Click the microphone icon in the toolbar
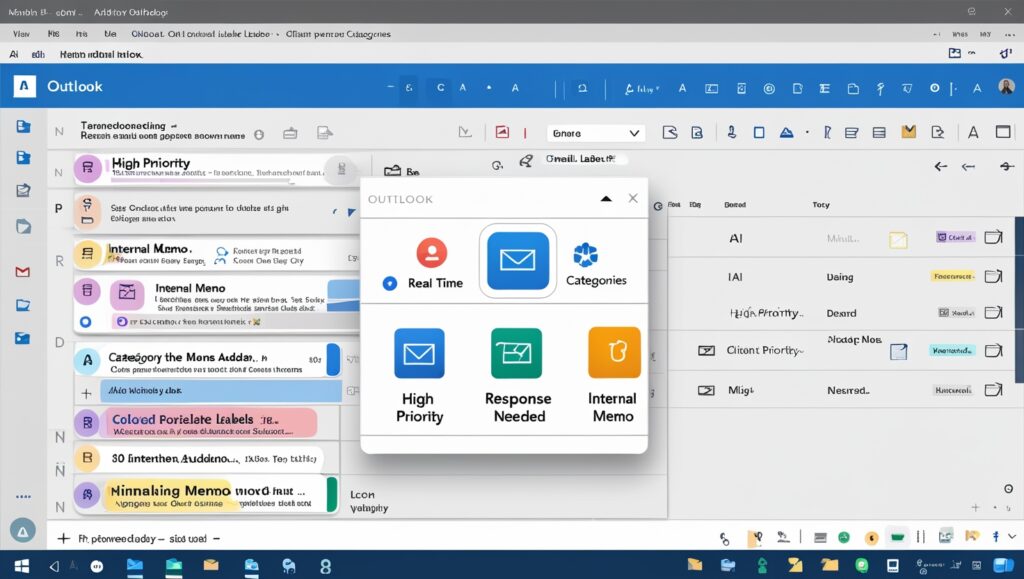Image resolution: width=1024 pixels, height=579 pixels. click(x=731, y=133)
